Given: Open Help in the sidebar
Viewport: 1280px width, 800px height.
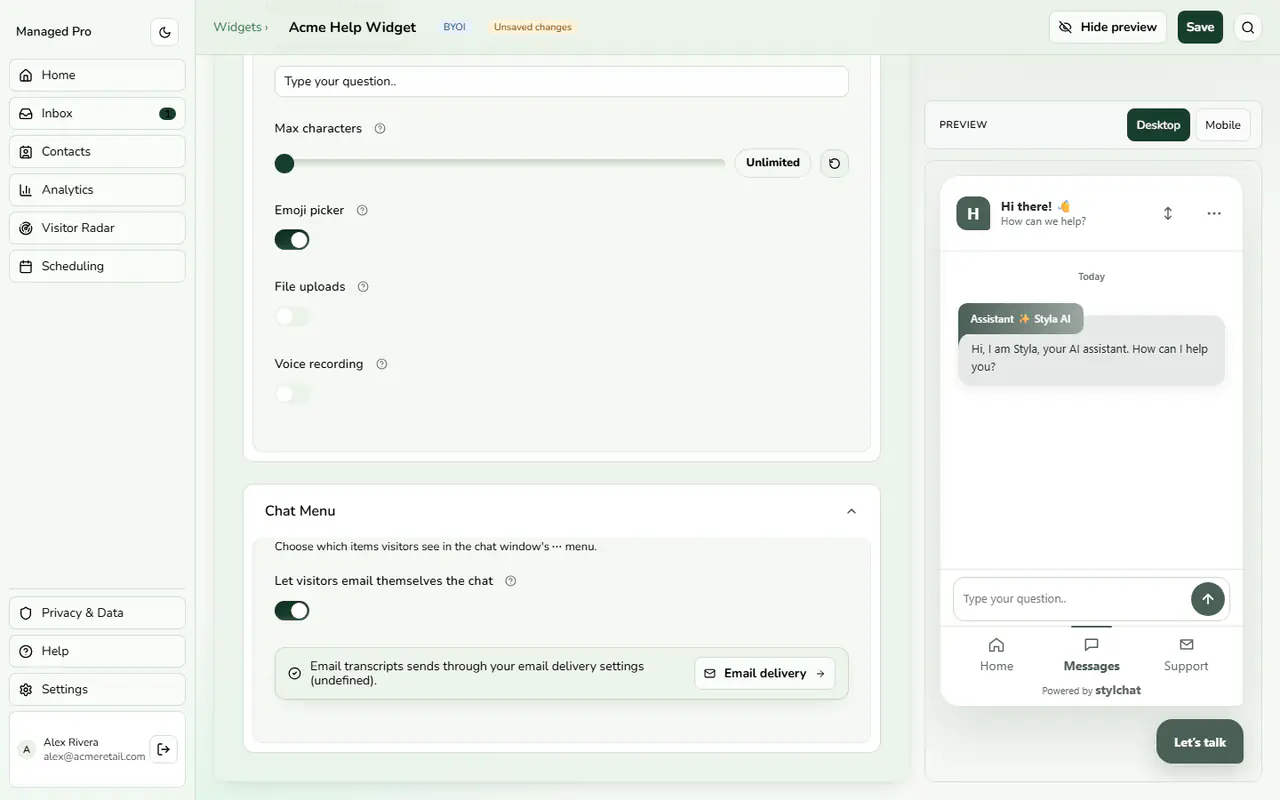Looking at the screenshot, I should click(97, 651).
